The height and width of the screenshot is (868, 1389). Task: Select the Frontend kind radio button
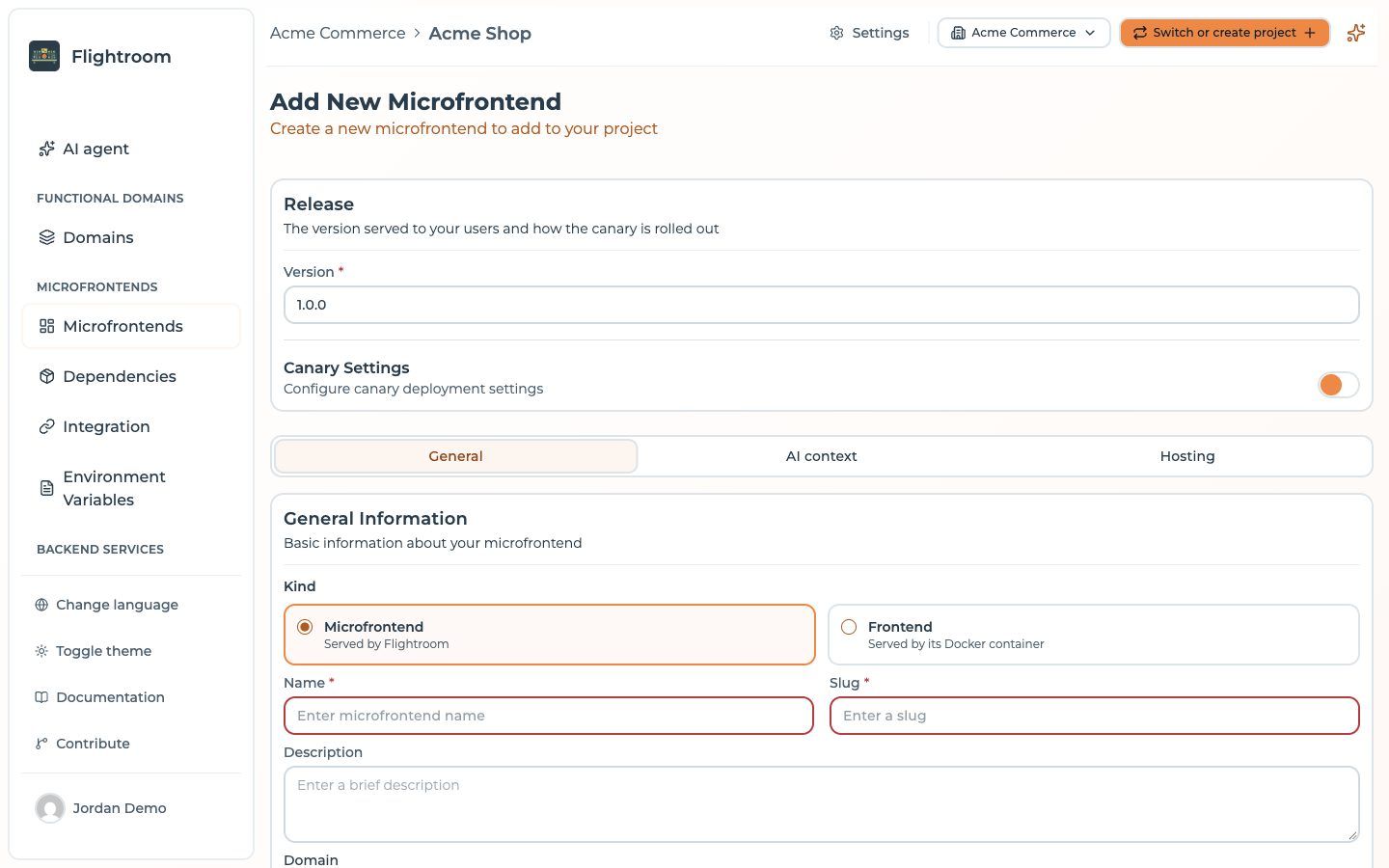849,627
